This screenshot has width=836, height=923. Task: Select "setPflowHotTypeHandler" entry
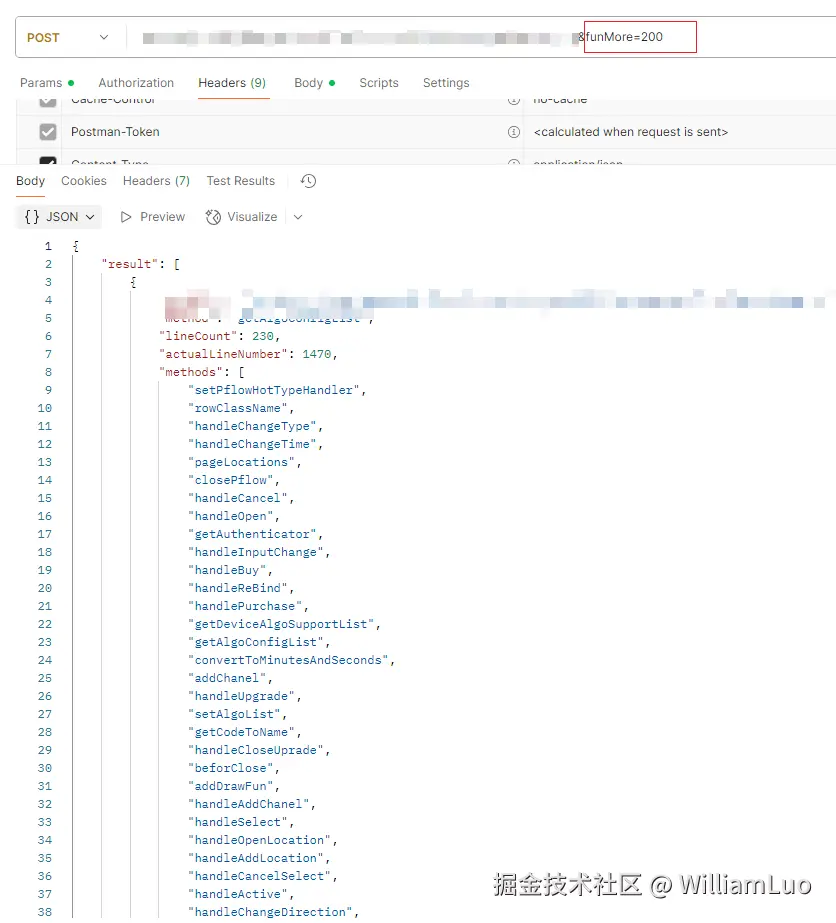(274, 390)
